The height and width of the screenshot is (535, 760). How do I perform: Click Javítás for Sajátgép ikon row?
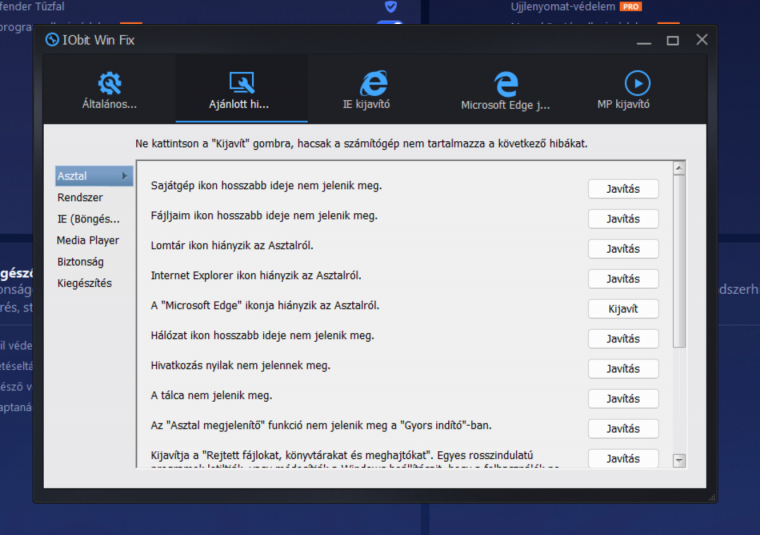point(623,189)
